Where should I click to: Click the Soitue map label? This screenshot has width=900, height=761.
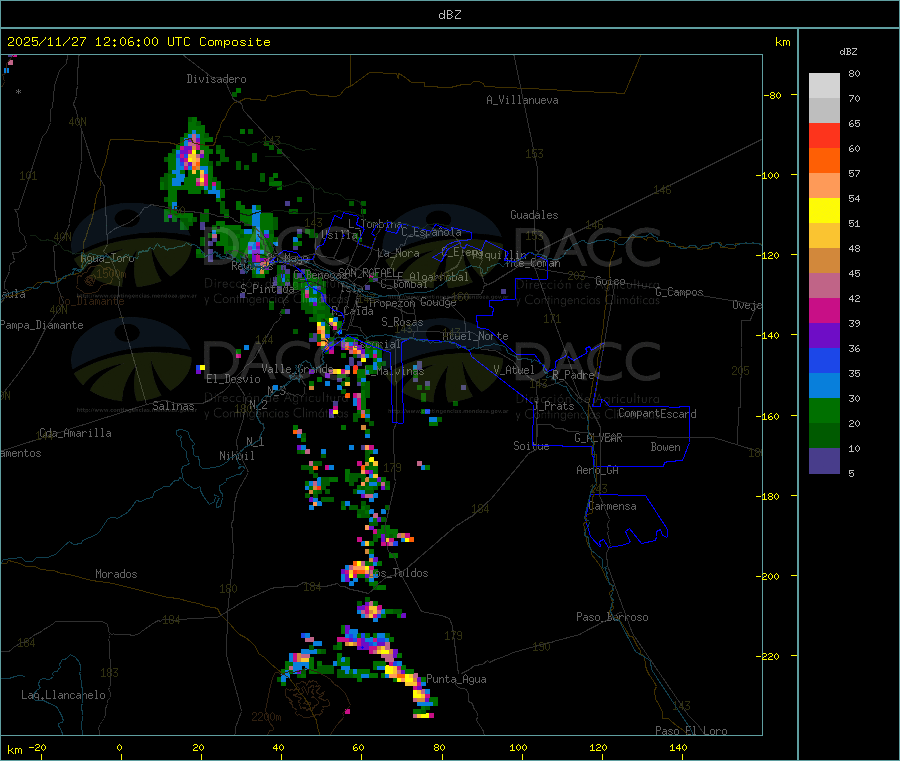tap(531, 446)
